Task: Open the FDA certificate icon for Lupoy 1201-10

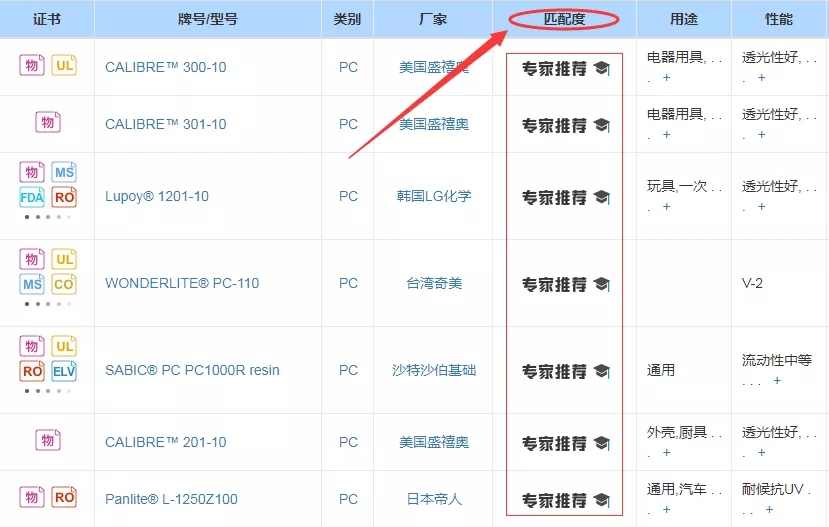Action: [32, 197]
